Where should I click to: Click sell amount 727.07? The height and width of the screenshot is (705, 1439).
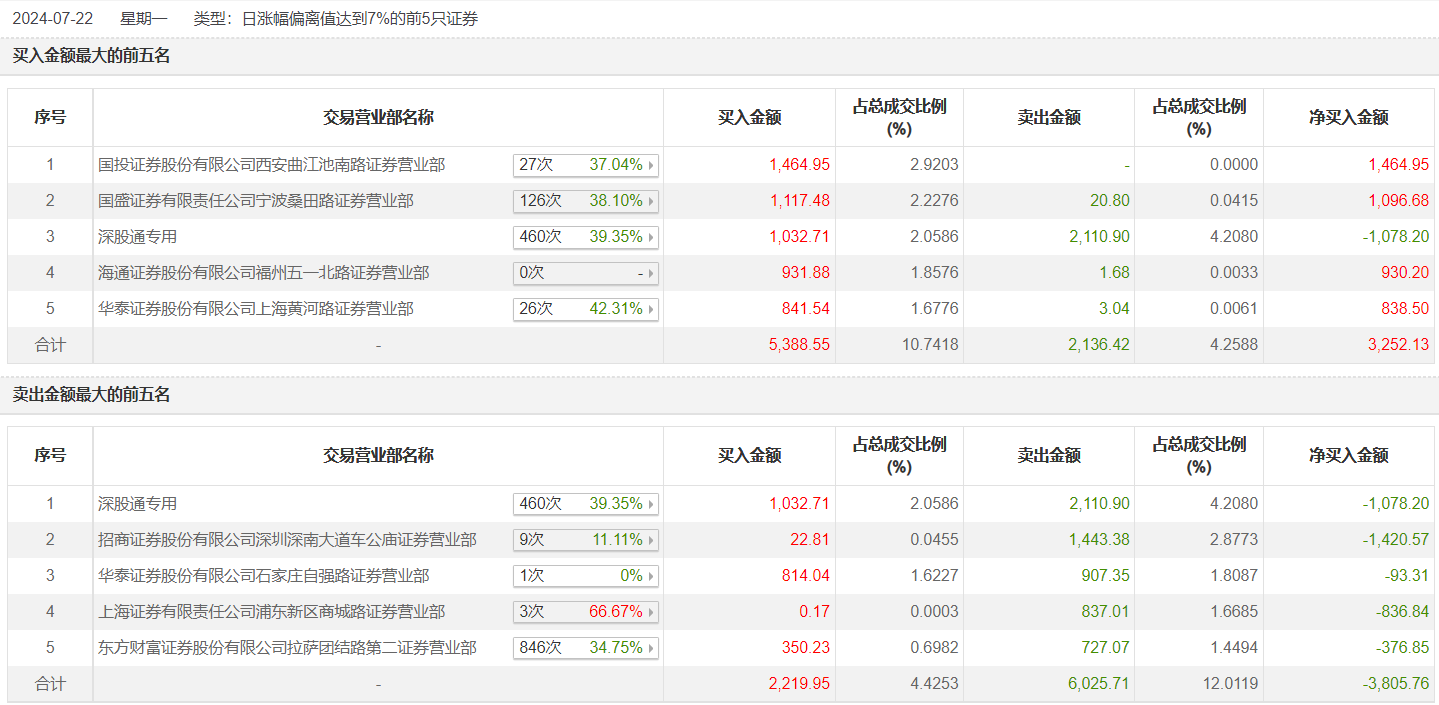coord(1105,648)
